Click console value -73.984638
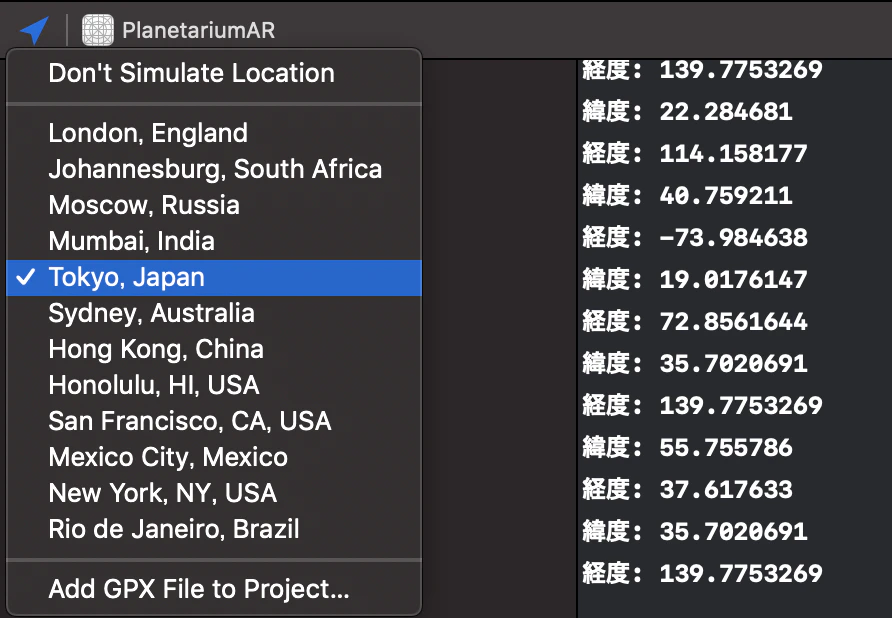Viewport: 892px width, 618px height. coord(733,237)
